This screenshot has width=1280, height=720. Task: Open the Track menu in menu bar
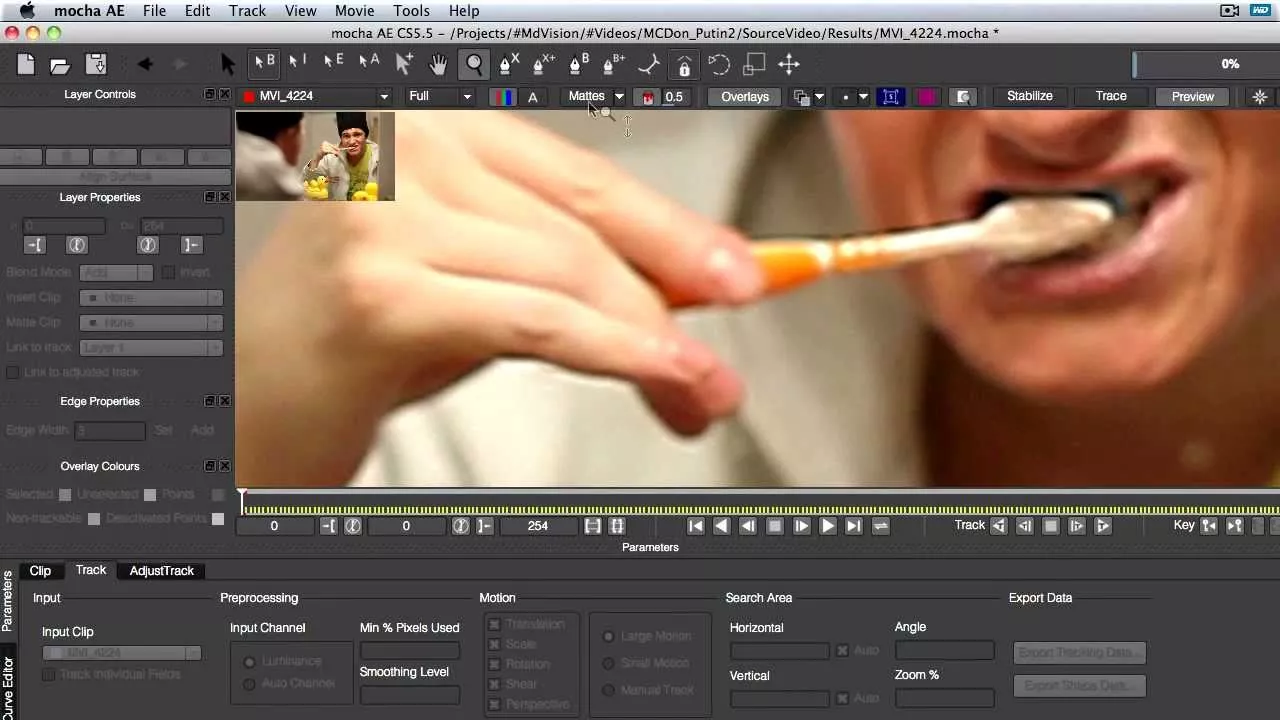point(247,11)
